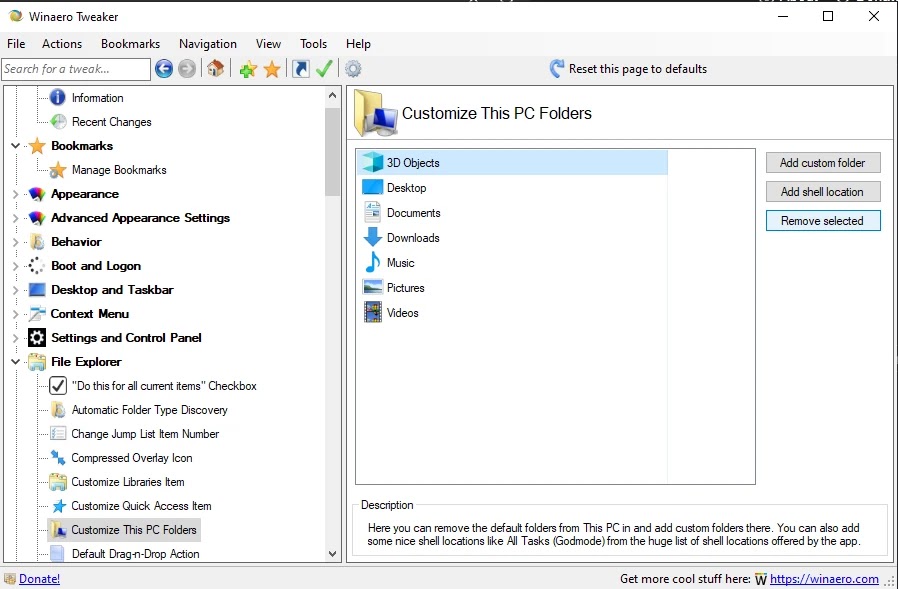898x589 pixels.
Task: Click the Customize Libraries folder icon
Action: coord(58,482)
